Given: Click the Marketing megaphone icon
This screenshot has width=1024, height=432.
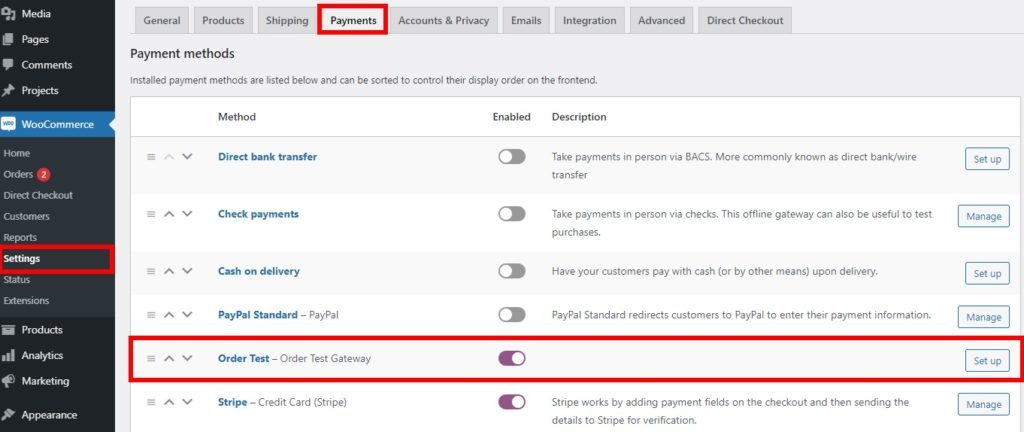Looking at the screenshot, I should (8, 381).
